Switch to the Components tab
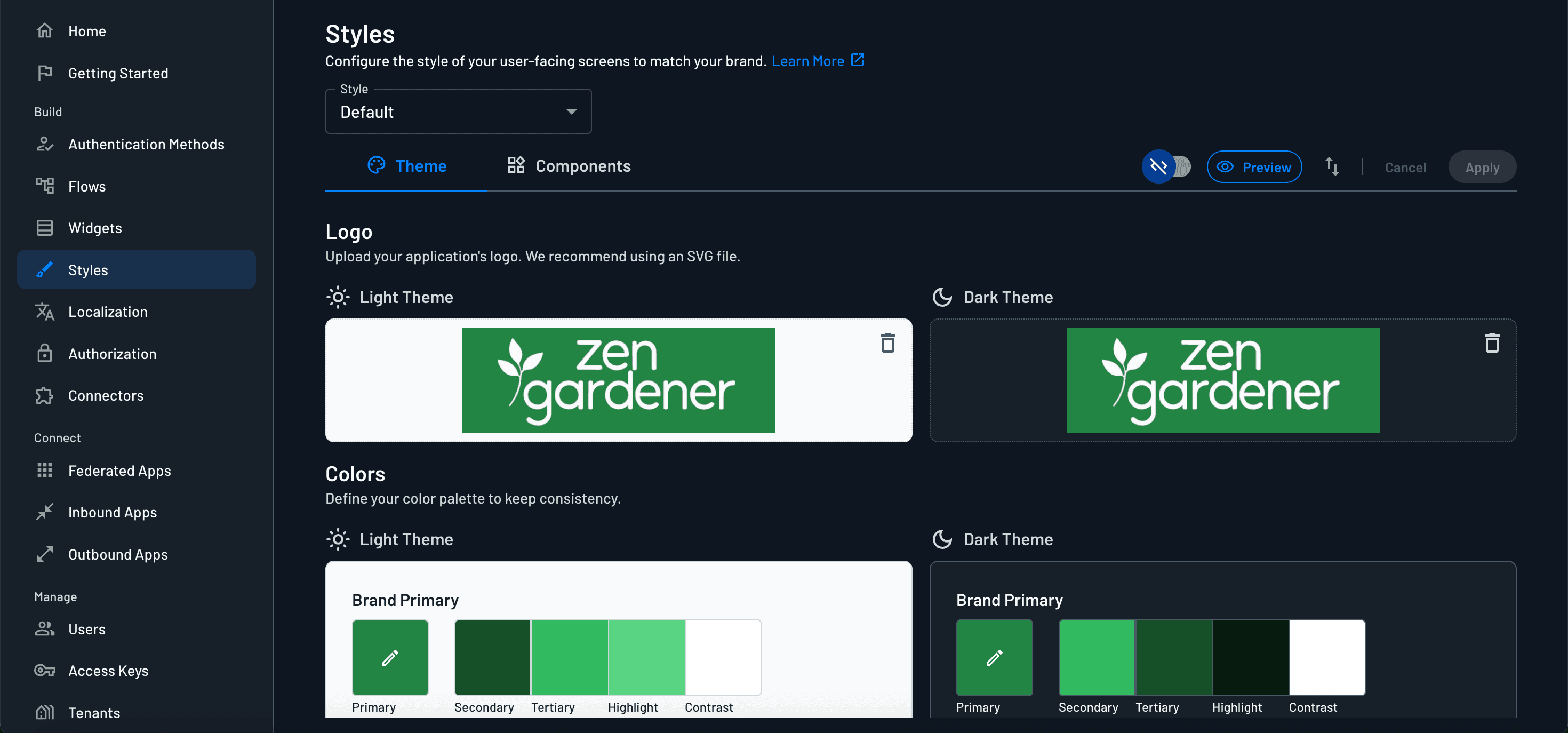Viewport: 1568px width, 733px height. tap(569, 166)
